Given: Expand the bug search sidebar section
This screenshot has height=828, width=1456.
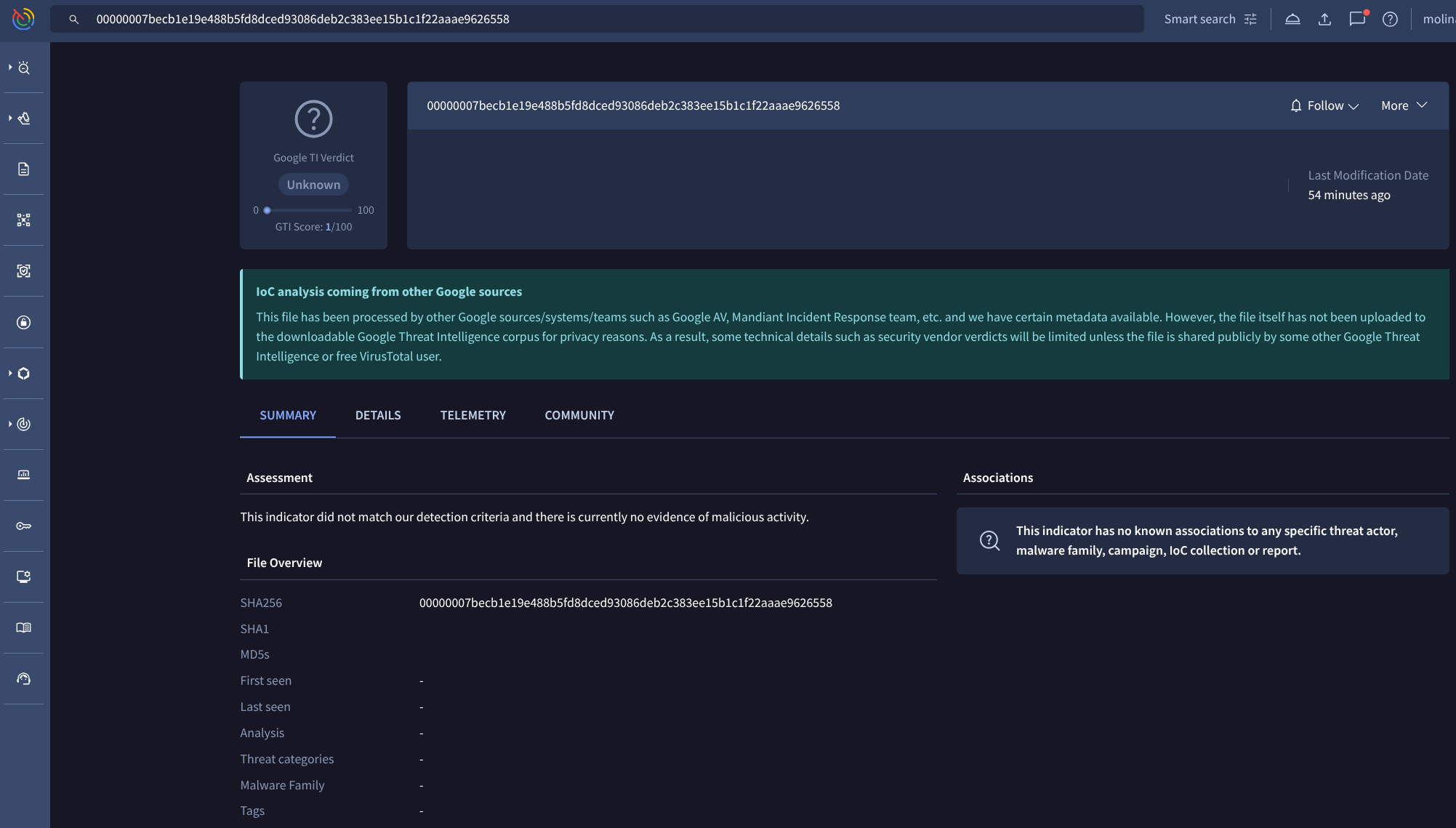Looking at the screenshot, I should [10, 68].
